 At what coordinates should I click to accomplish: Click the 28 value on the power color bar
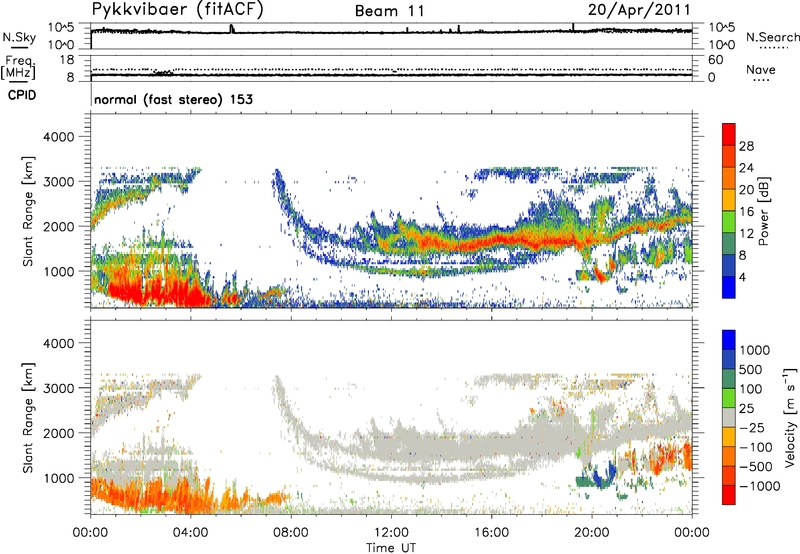(746, 146)
